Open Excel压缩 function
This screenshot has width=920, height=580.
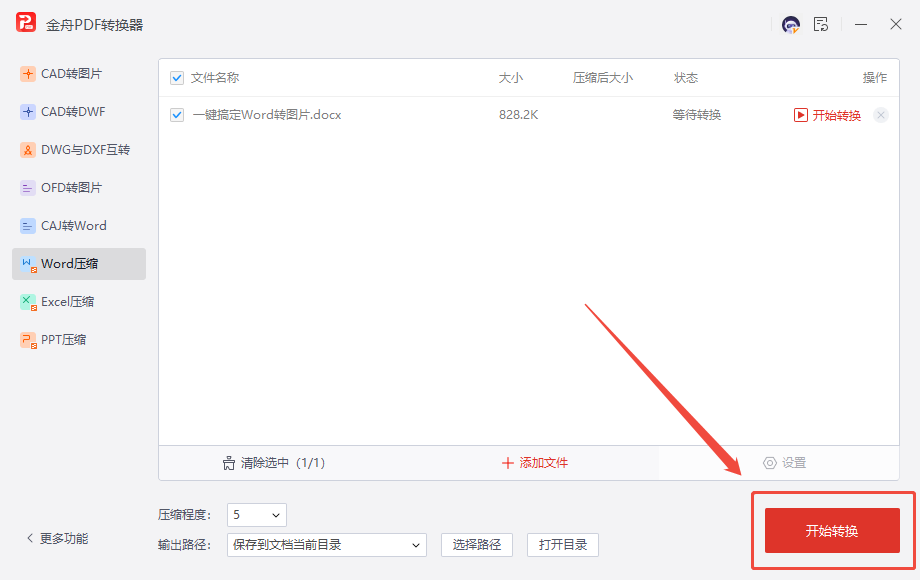click(x=79, y=302)
